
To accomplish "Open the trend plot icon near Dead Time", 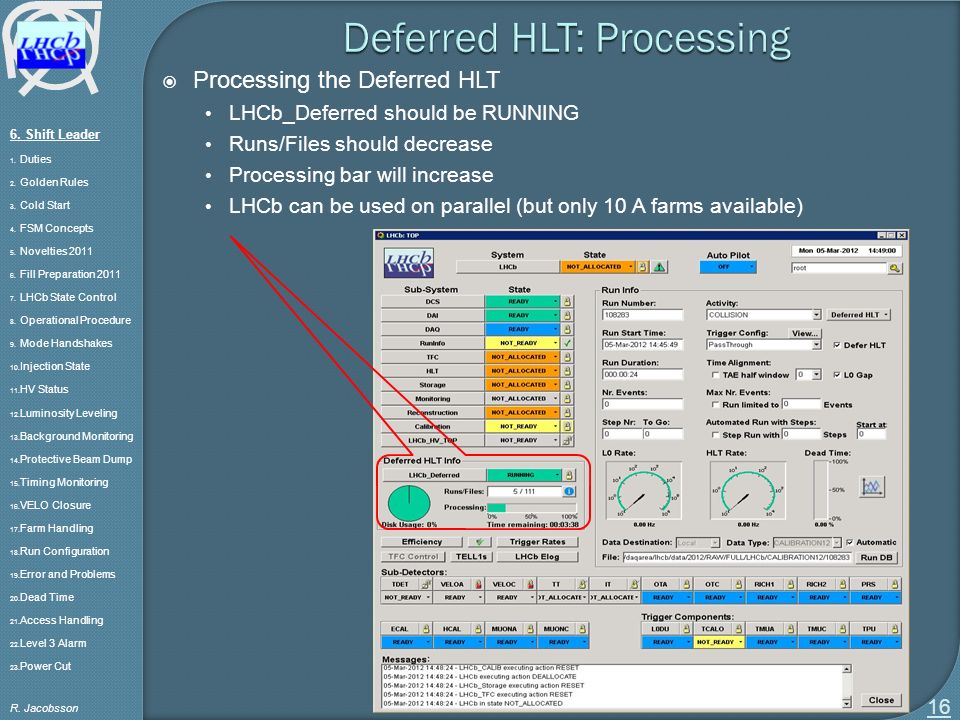I will click(x=872, y=487).
